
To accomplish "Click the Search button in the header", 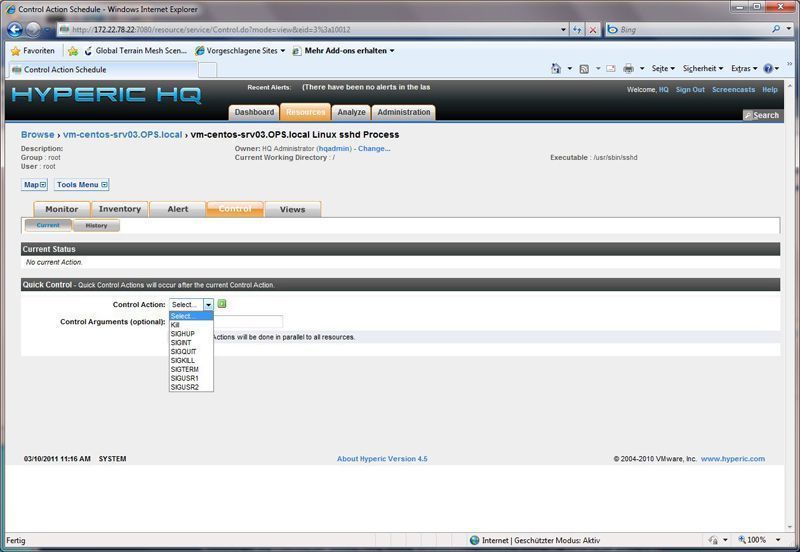I will (x=762, y=115).
